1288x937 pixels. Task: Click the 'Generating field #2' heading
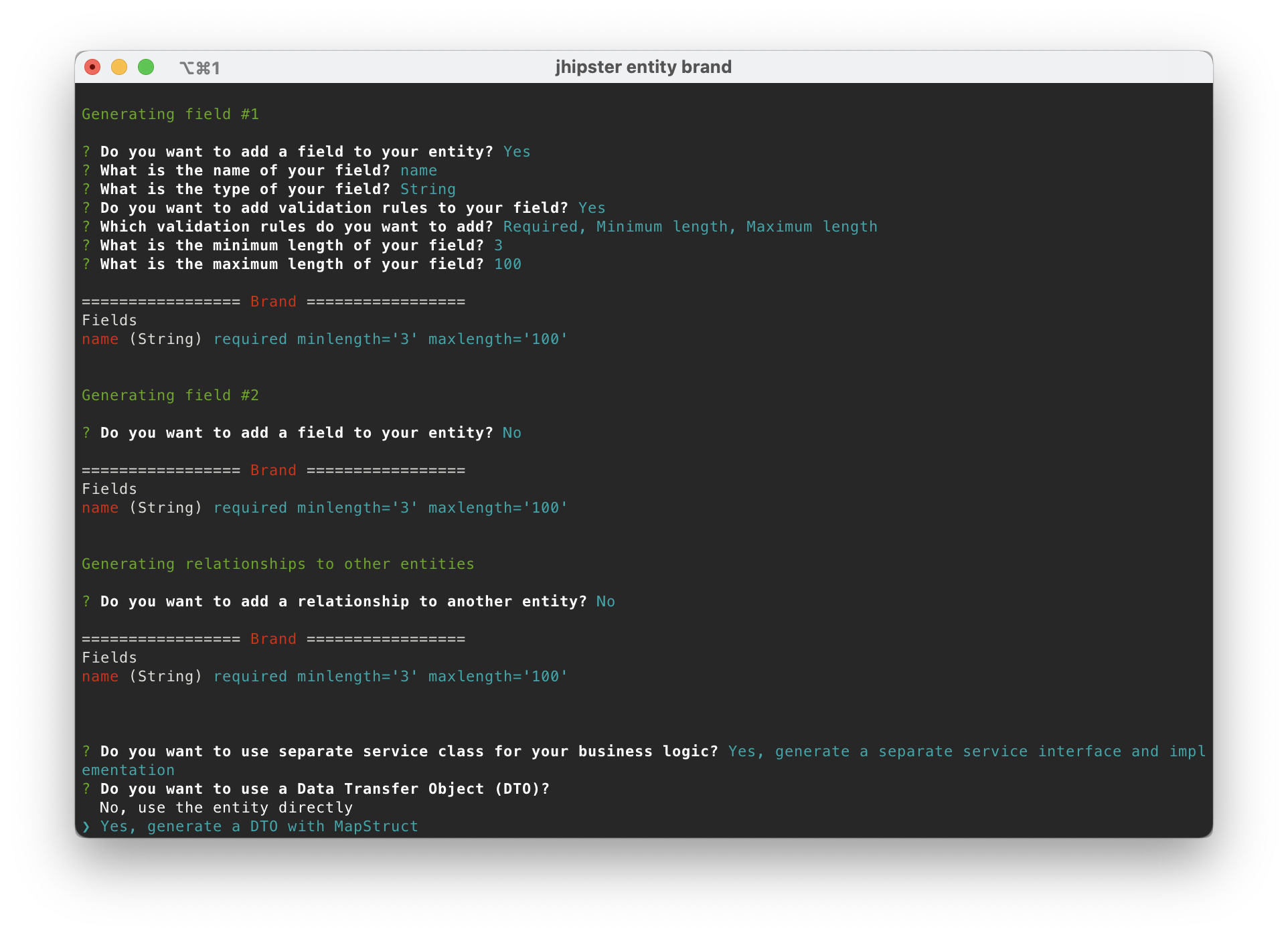170,396
